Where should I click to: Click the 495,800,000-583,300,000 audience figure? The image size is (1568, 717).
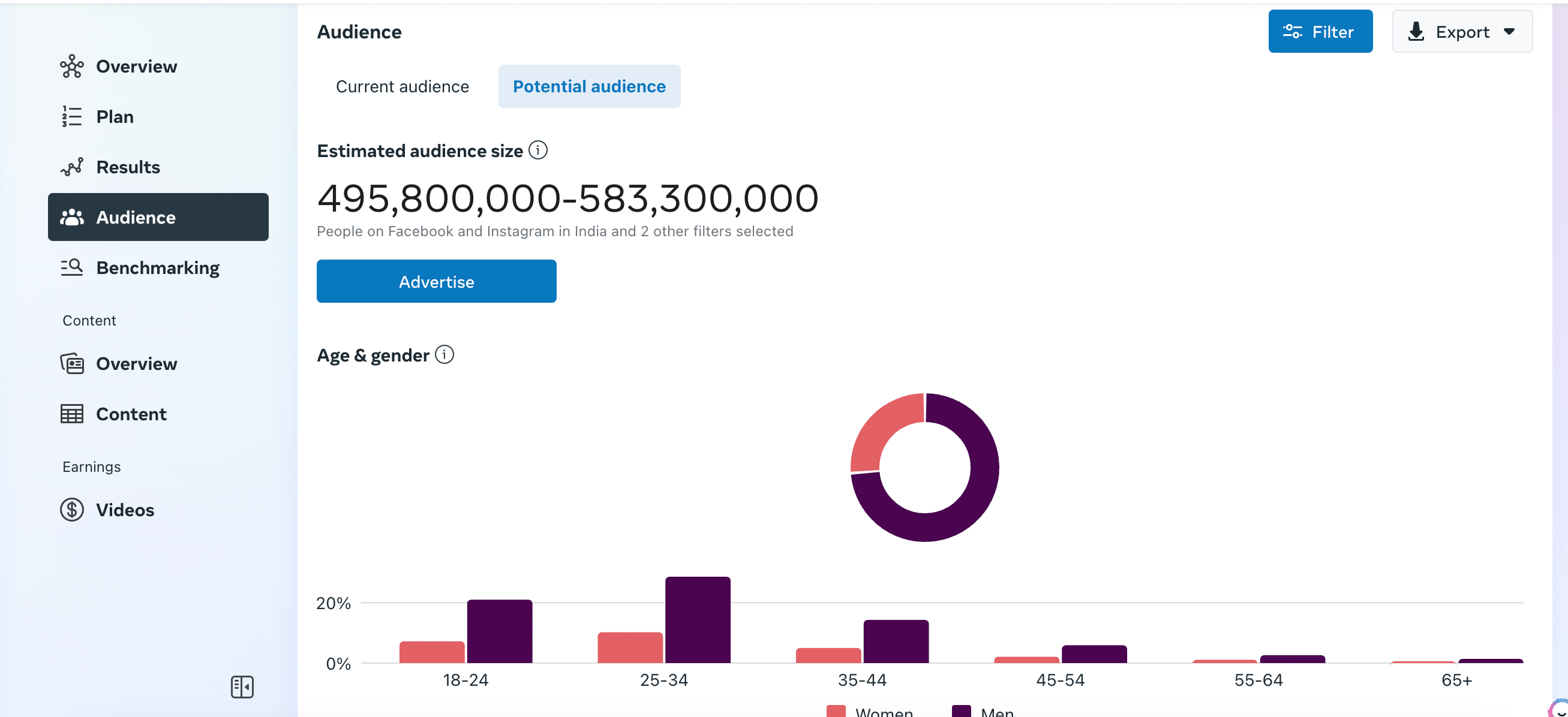pyautogui.click(x=568, y=198)
